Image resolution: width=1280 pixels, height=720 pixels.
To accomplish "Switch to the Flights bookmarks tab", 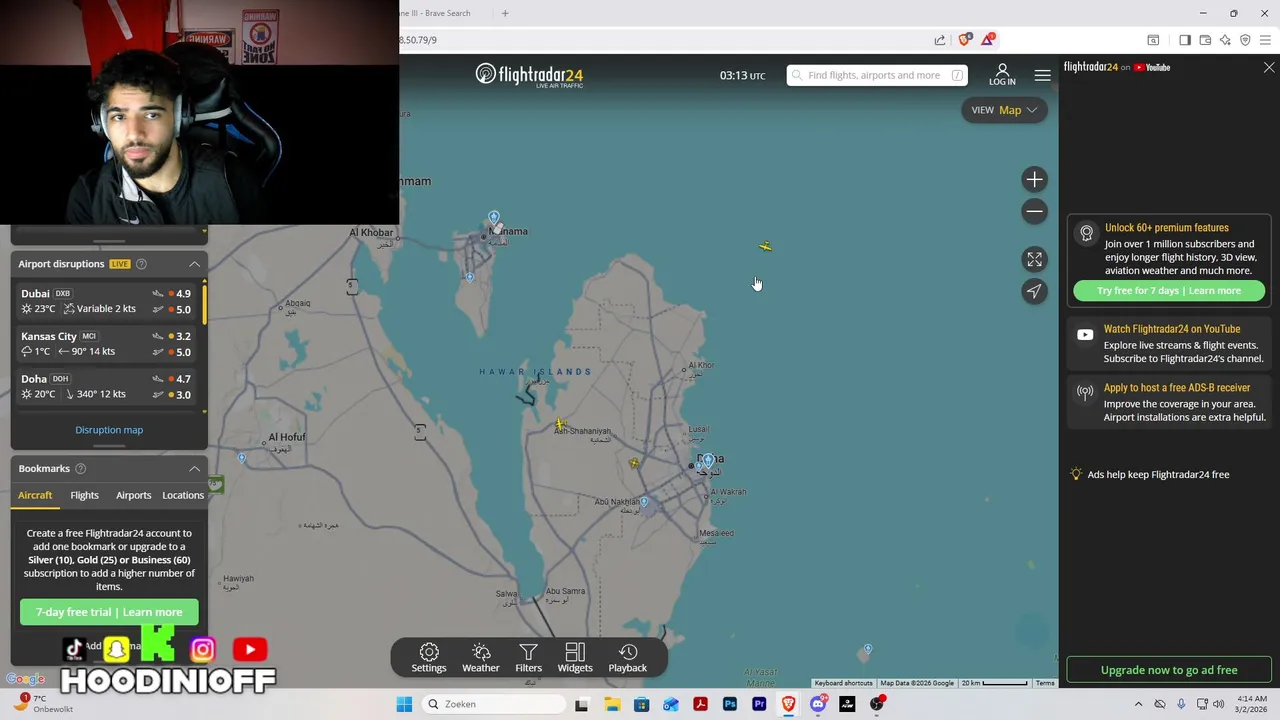I will tap(84, 495).
